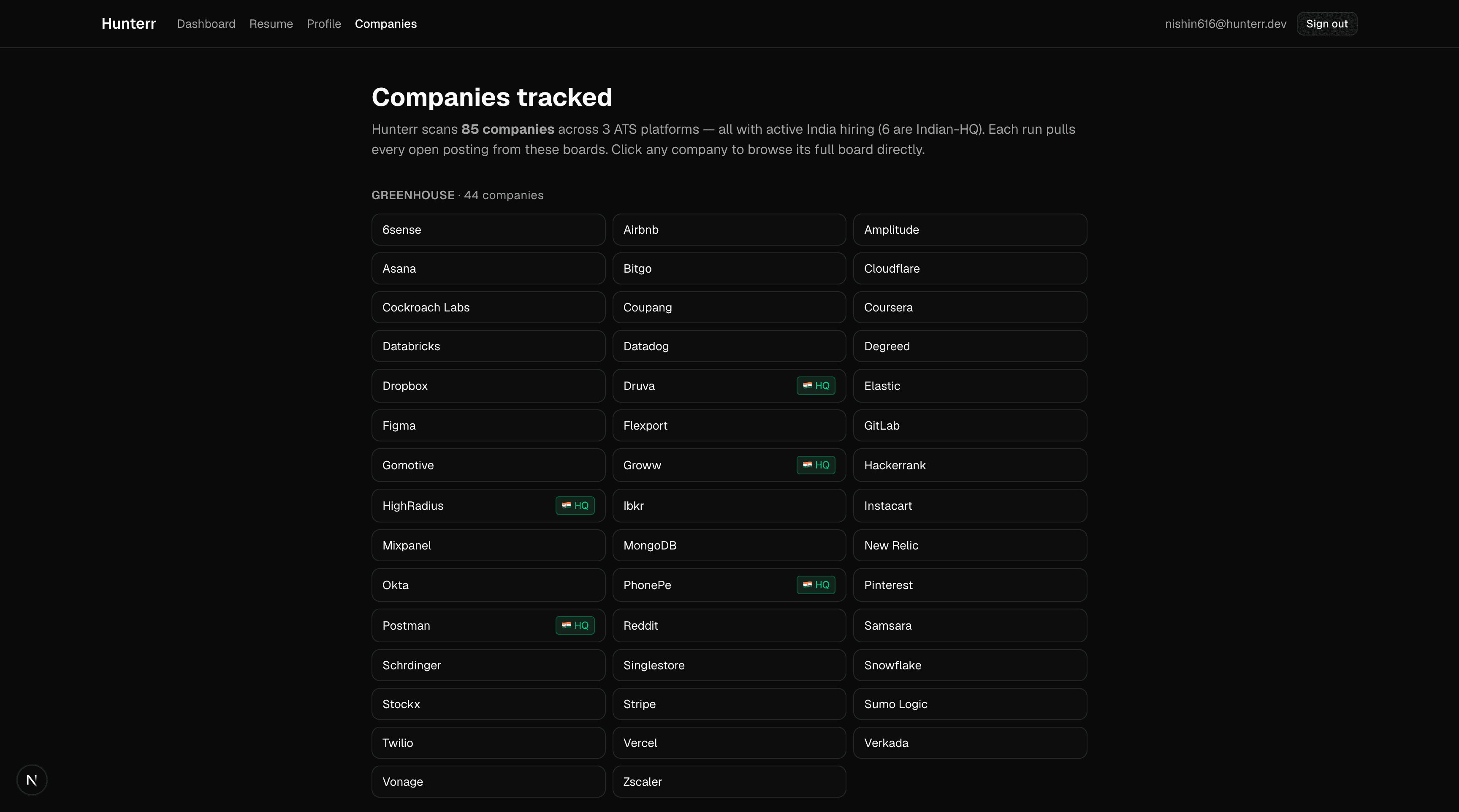Image resolution: width=1459 pixels, height=812 pixels.
Task: Open the Flexport company card
Action: (729, 425)
